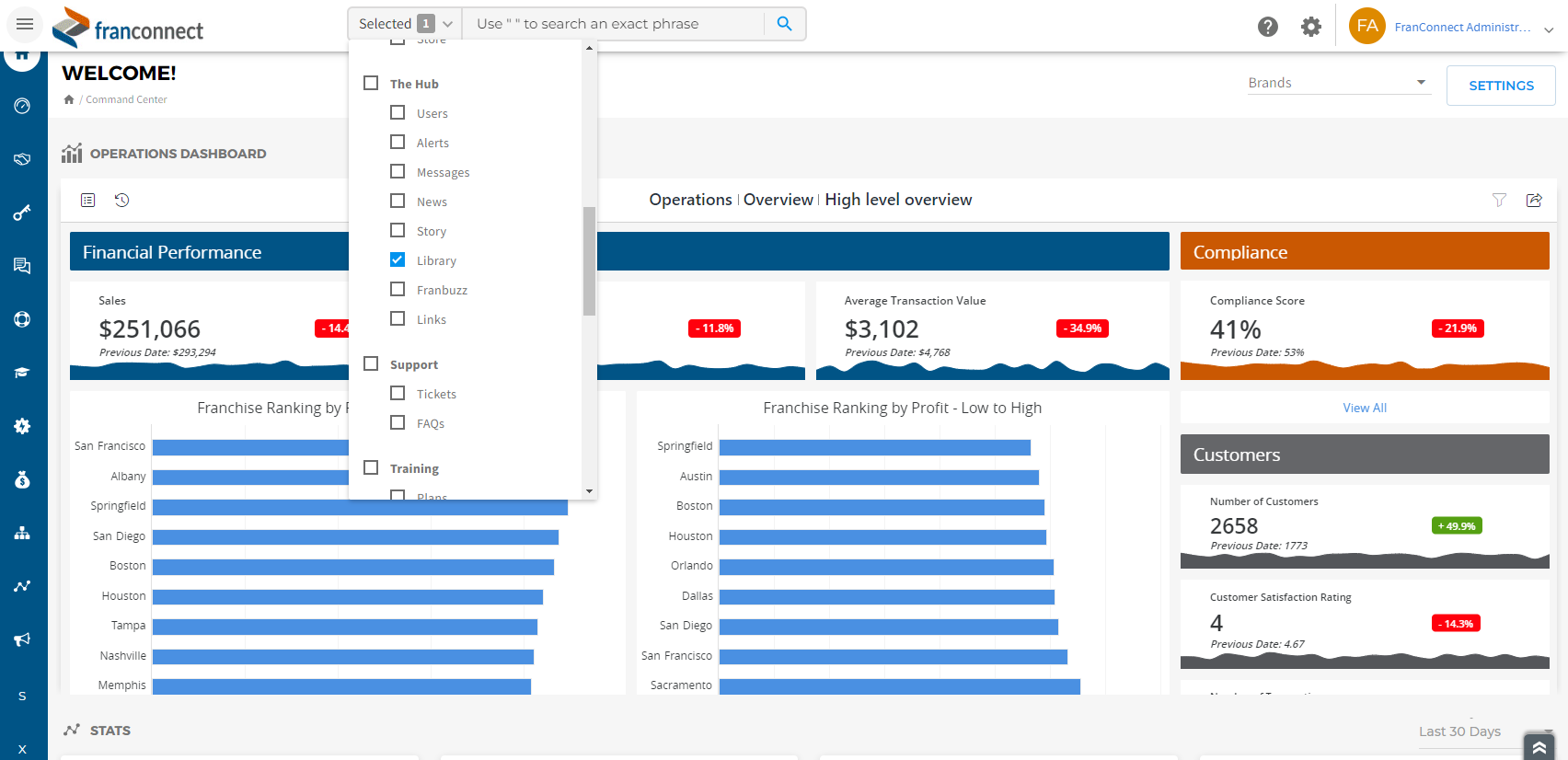This screenshot has height=760, width=1568.
Task: Uncheck the Library checkbox
Action: tap(398, 260)
